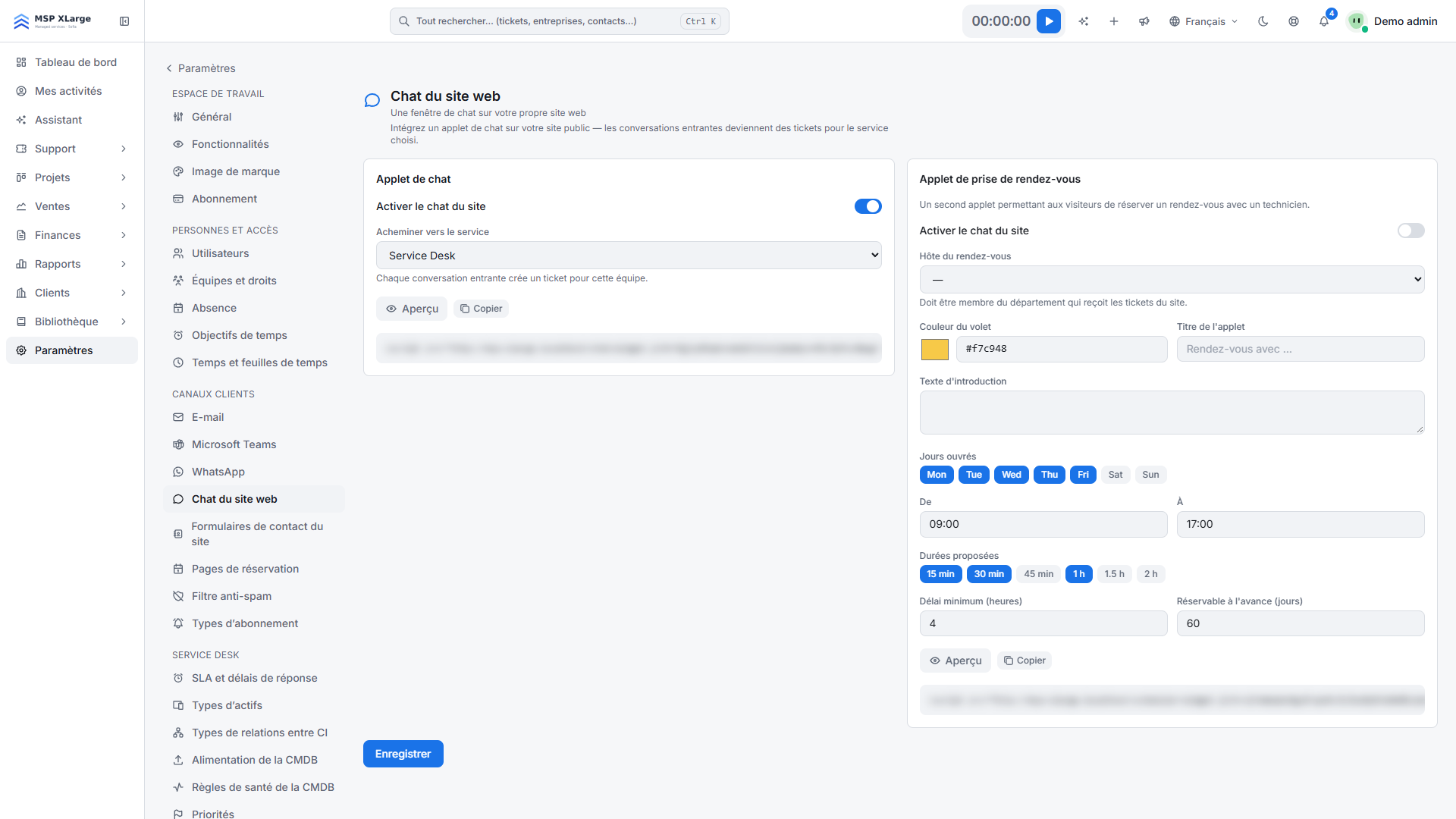
Task: Open Général settings section
Action: pyautogui.click(x=253, y=117)
